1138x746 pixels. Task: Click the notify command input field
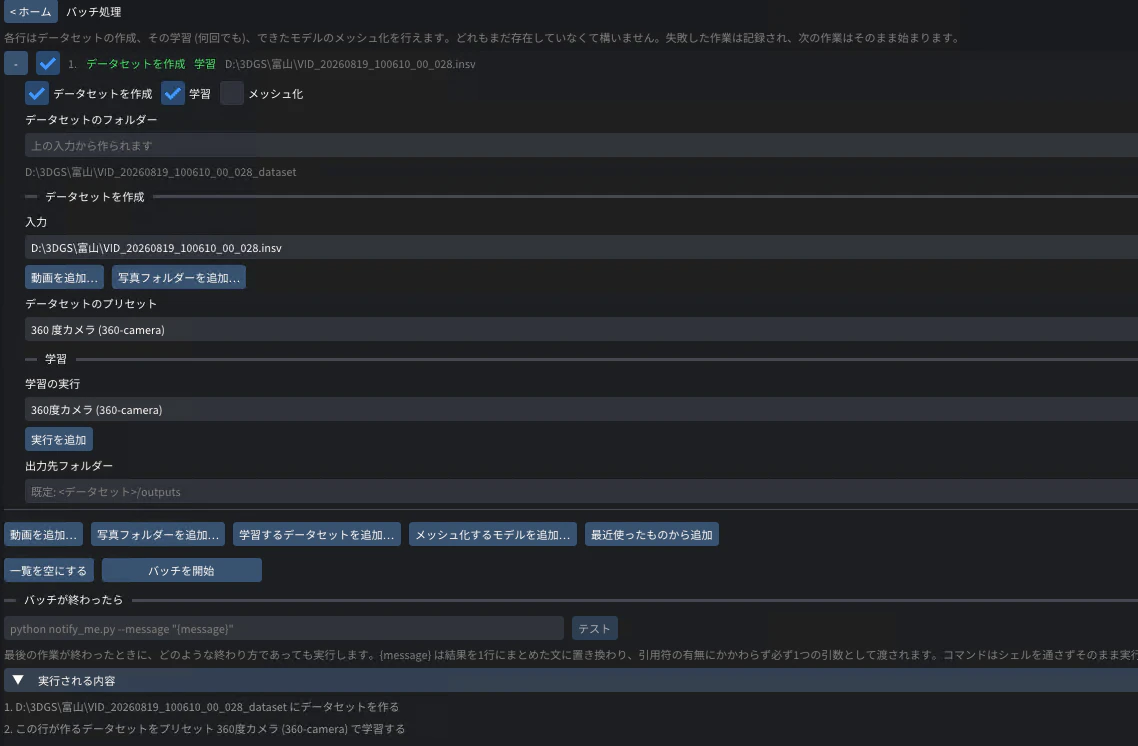[x=284, y=628]
